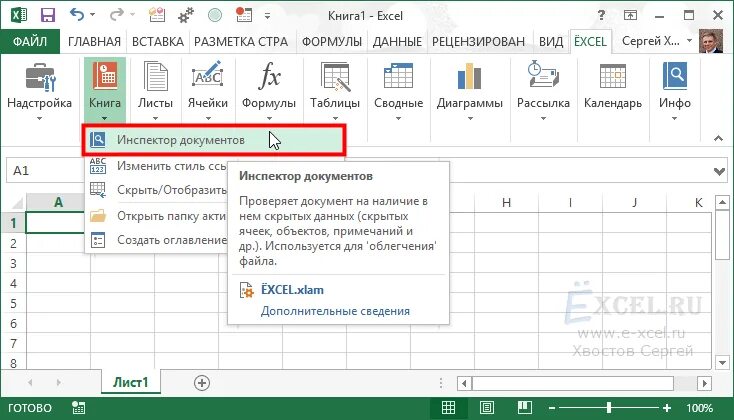Image resolution: width=734 pixels, height=420 pixels.
Task: Open the Сводные menu
Action: coord(398,91)
